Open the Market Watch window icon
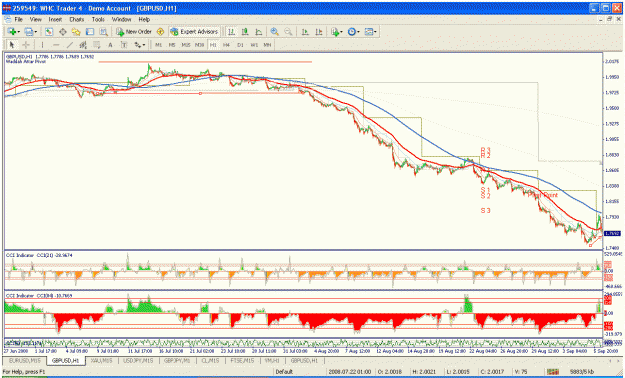The image size is (625, 378). pyautogui.click(x=49, y=32)
